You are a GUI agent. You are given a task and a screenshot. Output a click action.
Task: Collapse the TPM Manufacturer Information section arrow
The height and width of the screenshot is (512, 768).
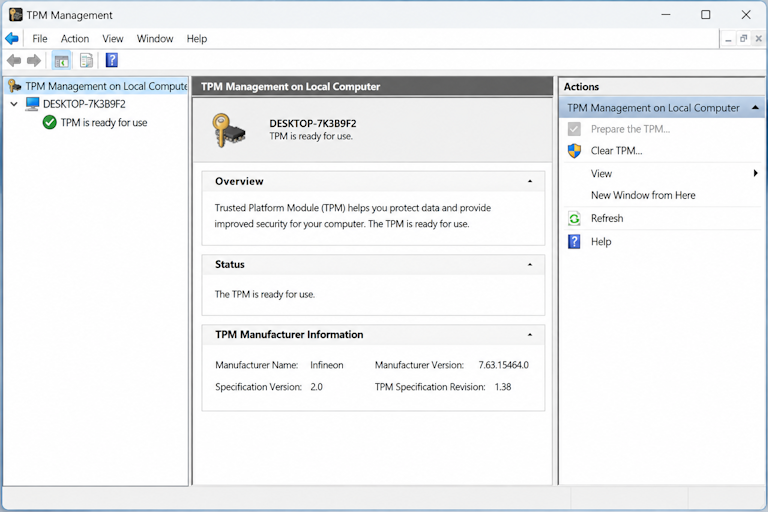tap(530, 335)
